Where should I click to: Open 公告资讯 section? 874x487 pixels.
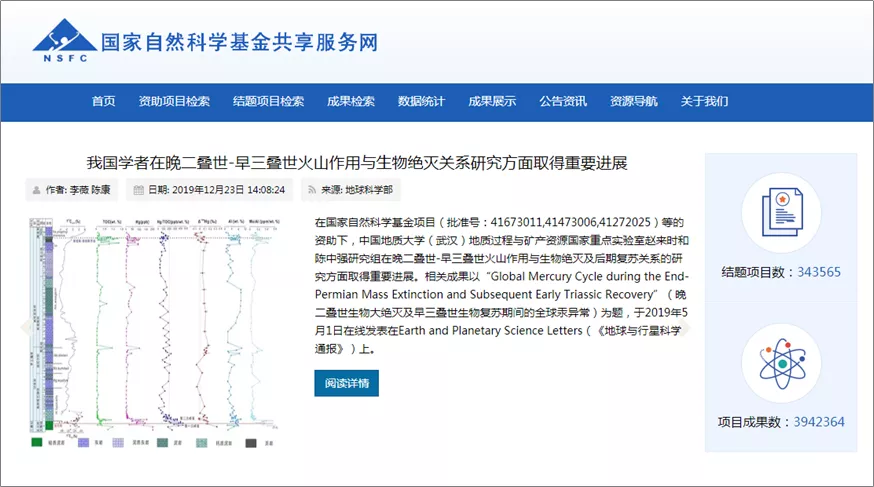click(563, 101)
